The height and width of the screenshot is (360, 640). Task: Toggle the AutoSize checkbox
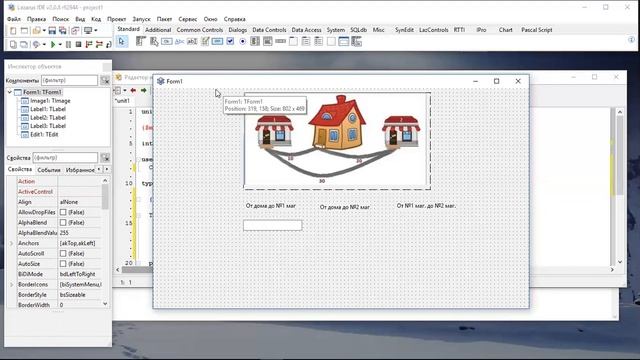[63, 264]
